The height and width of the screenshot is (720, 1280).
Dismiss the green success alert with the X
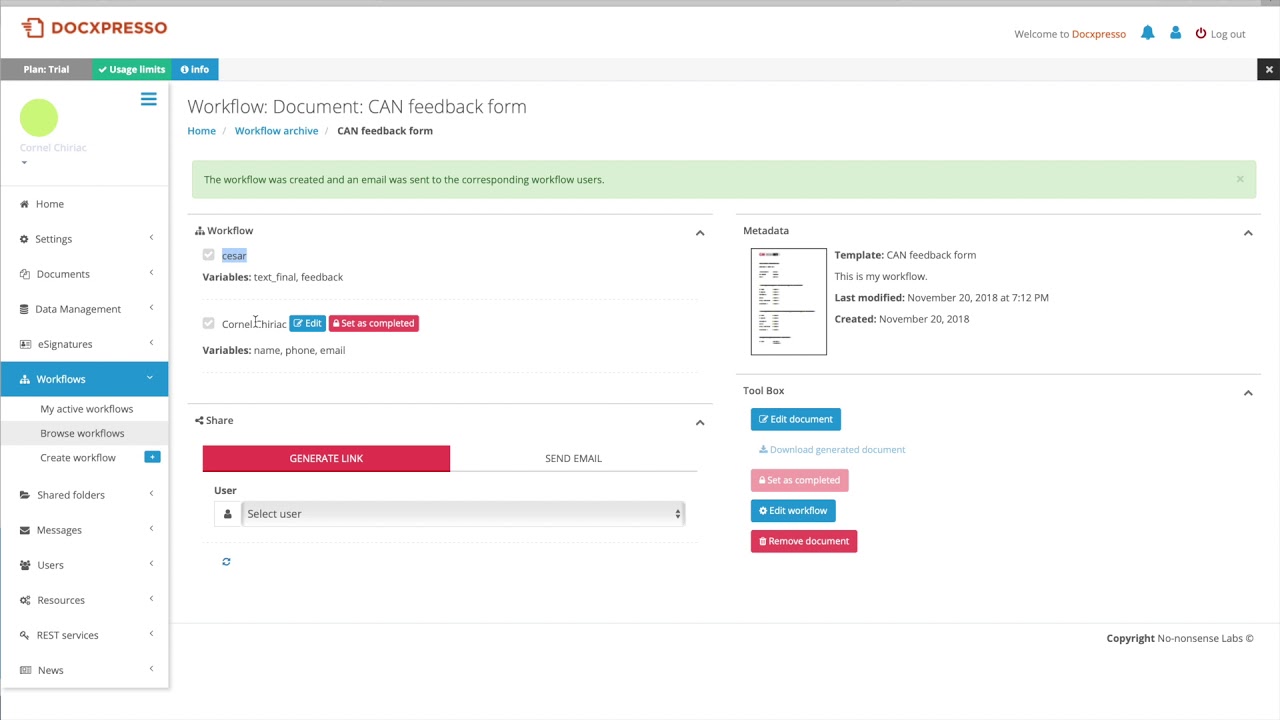[1240, 179]
